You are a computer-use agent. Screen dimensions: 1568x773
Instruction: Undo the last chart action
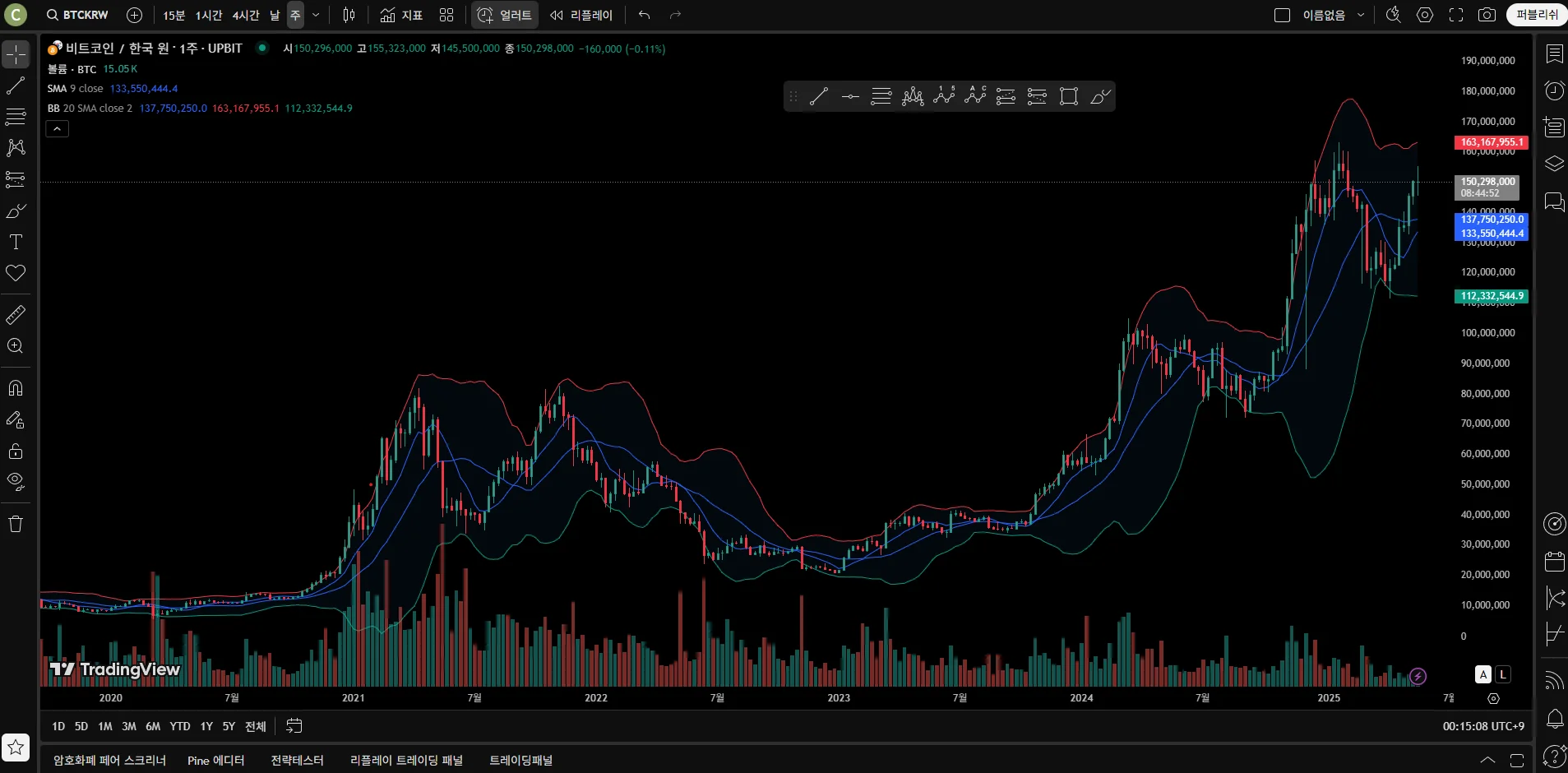tap(644, 15)
